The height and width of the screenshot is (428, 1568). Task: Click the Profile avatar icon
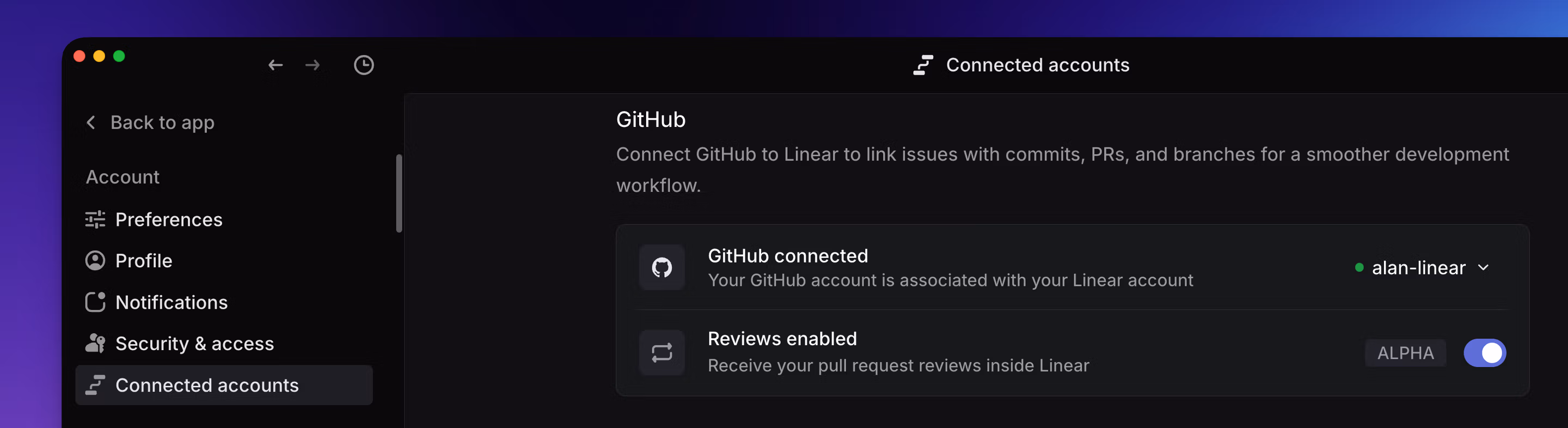(95, 261)
